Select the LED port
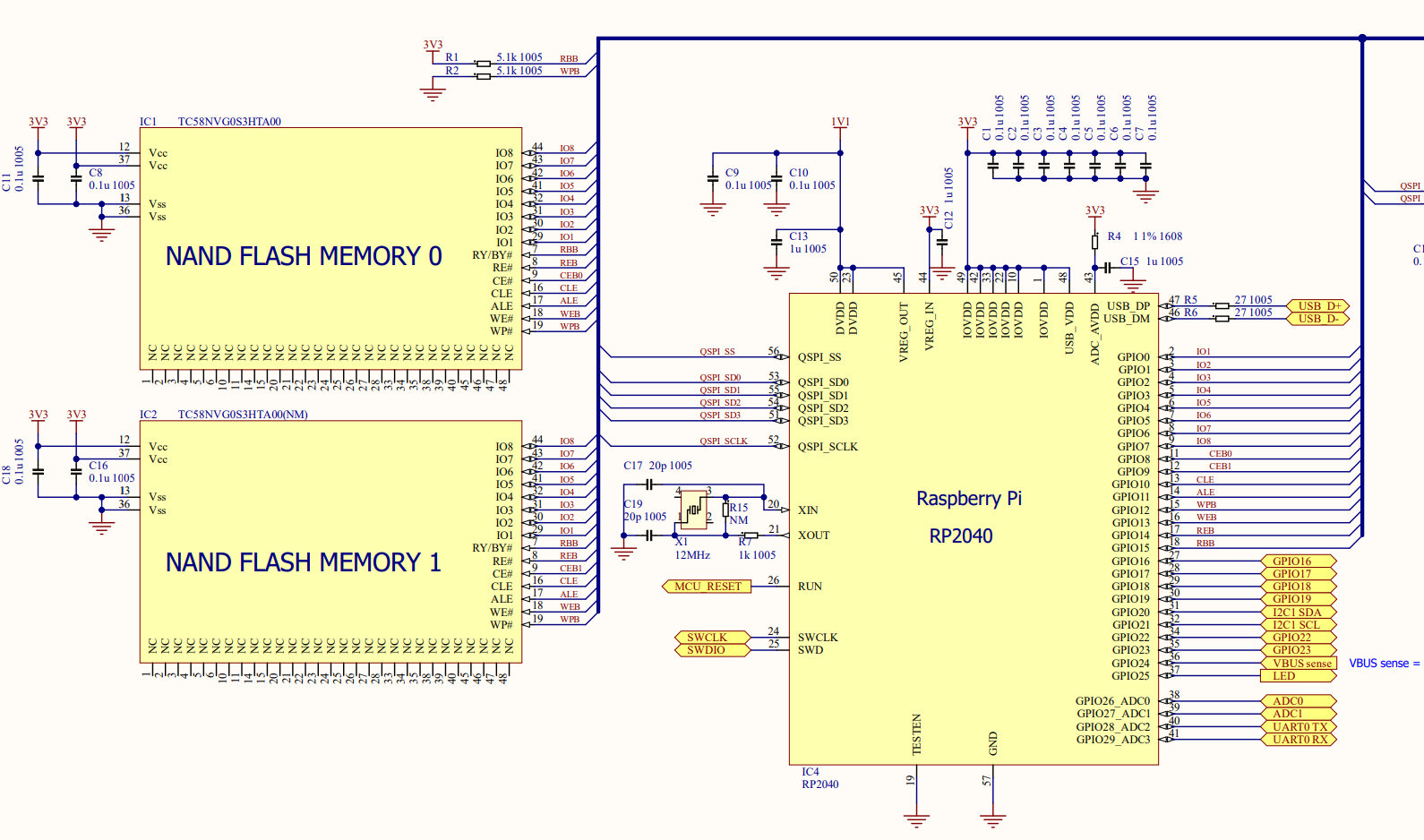1424x840 pixels. [x=1299, y=676]
